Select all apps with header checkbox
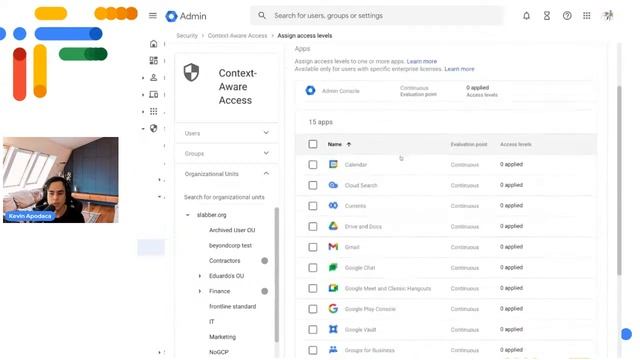Image resolution: width=640 pixels, height=360 pixels. click(313, 144)
